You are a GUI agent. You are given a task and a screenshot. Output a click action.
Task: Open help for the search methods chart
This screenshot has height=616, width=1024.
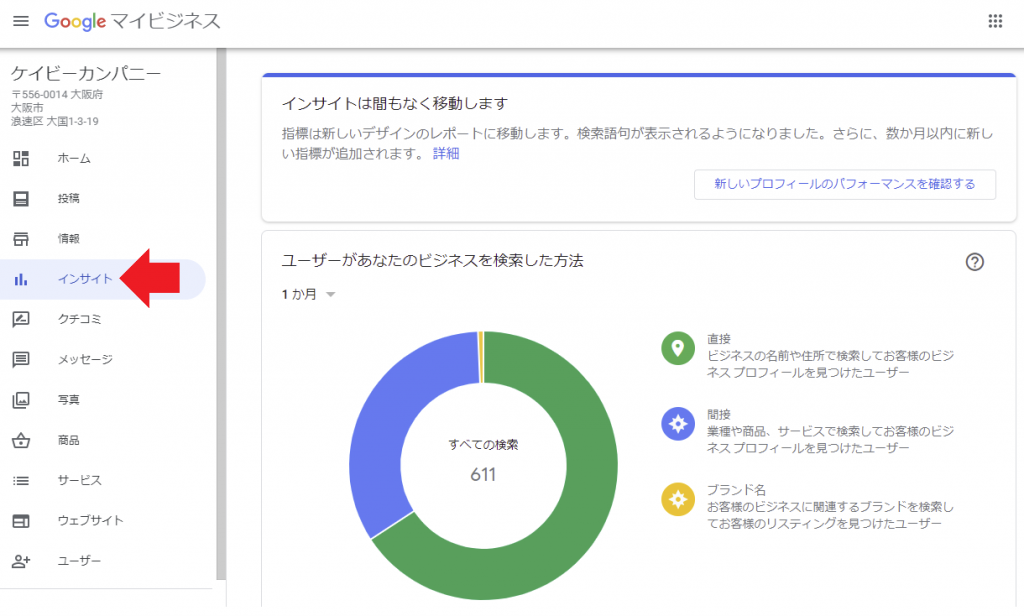click(x=974, y=262)
